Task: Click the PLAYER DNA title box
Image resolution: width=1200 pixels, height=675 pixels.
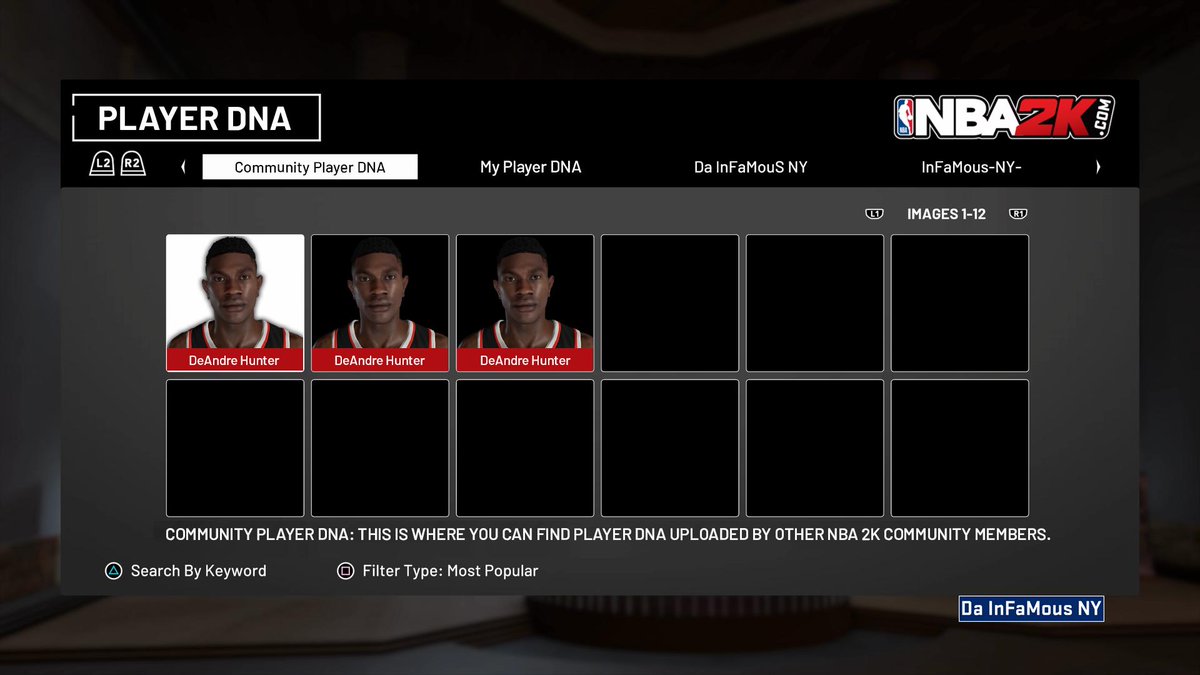Action: [x=196, y=118]
